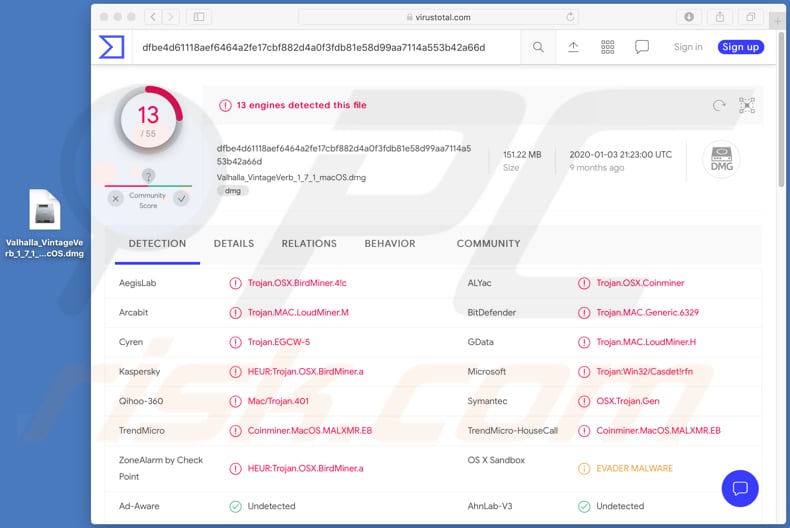The height and width of the screenshot is (528, 790).
Task: Select the file name Valhalla_VintageVerb_1_7_1_macOS.dmg
Action: pyautogui.click(x=291, y=177)
